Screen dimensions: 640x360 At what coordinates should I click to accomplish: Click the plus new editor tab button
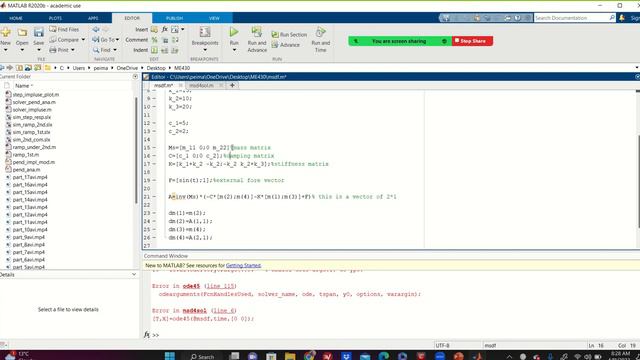tap(232, 85)
